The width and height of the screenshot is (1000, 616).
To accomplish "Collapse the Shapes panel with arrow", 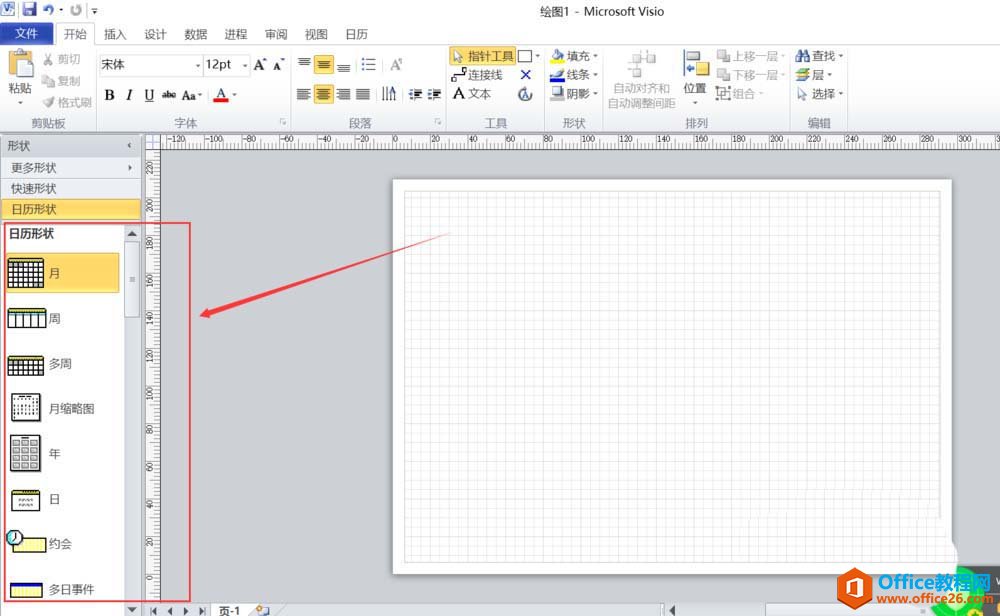I will (129, 146).
